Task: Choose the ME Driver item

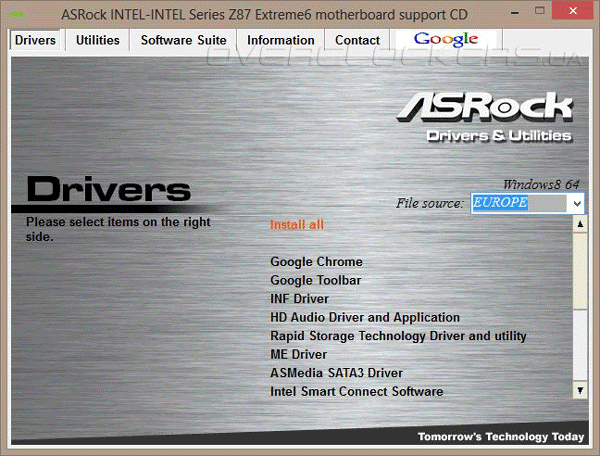Action: (298, 354)
